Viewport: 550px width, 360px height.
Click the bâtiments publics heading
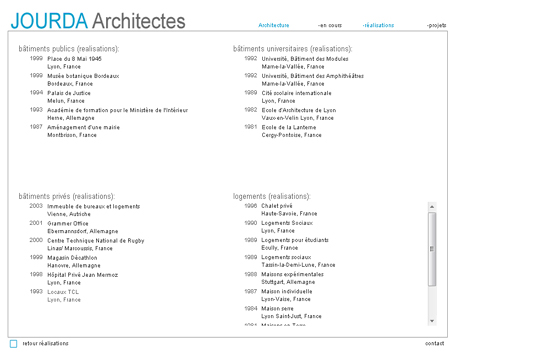point(69,49)
